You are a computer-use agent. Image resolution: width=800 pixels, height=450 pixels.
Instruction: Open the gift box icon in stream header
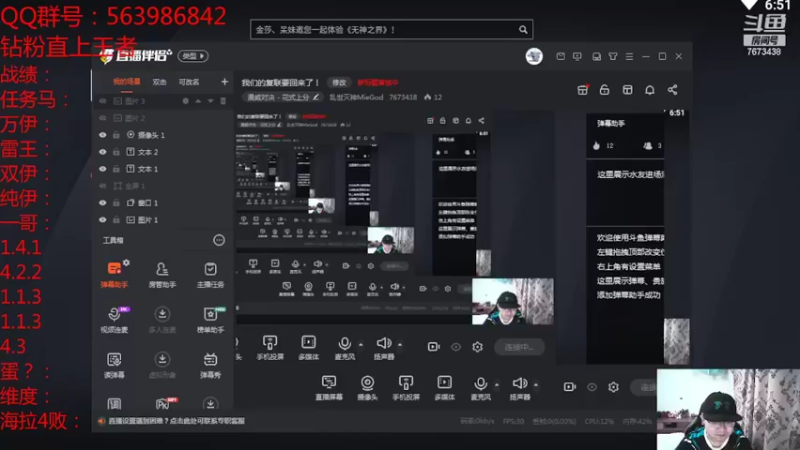(x=582, y=90)
